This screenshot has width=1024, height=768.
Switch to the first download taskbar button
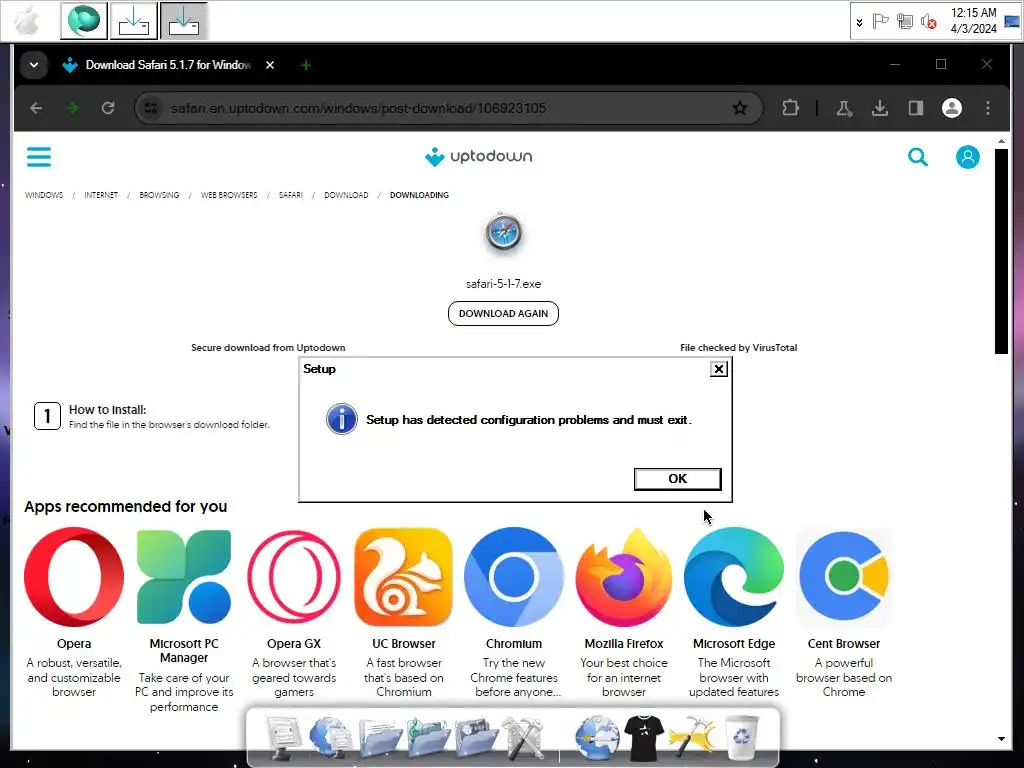tap(134, 20)
